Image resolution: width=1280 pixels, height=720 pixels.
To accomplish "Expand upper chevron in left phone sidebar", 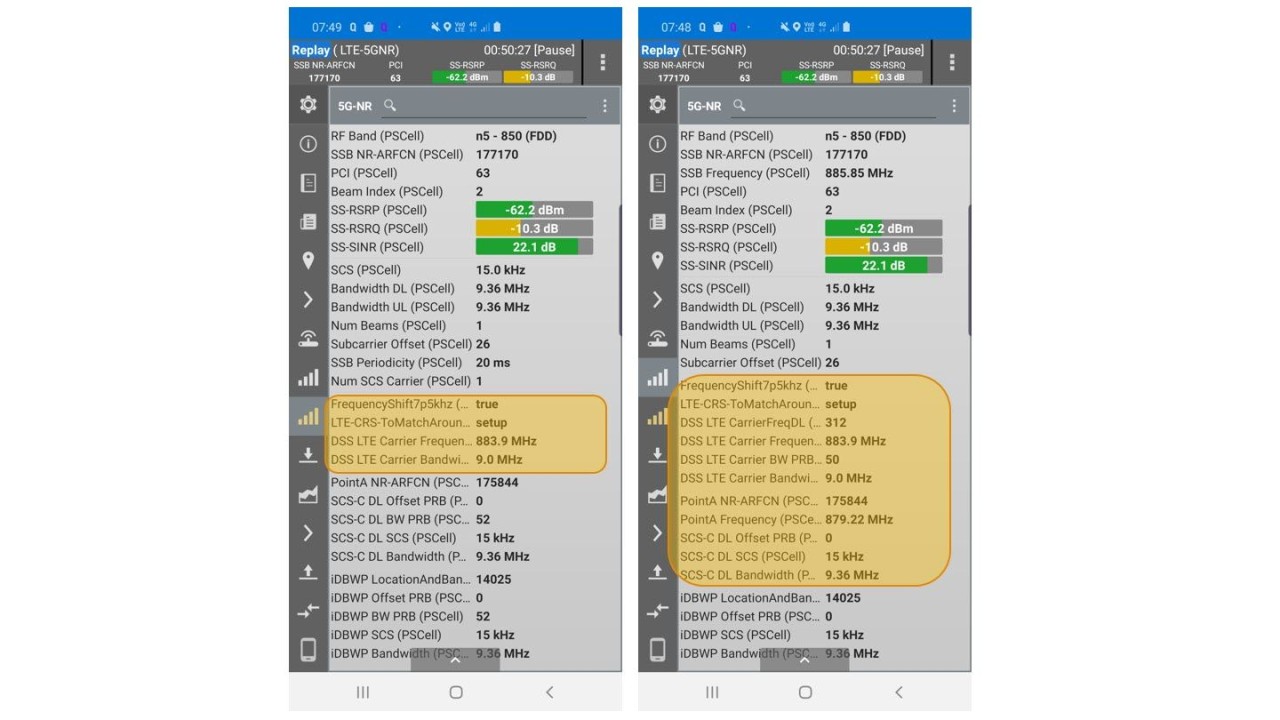I will click(x=308, y=300).
